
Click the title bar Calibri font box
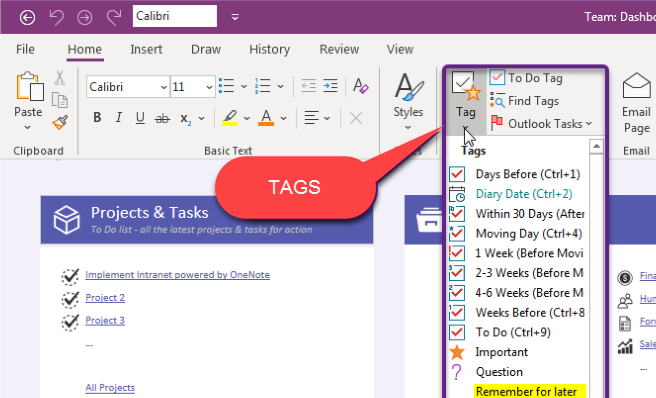174,16
